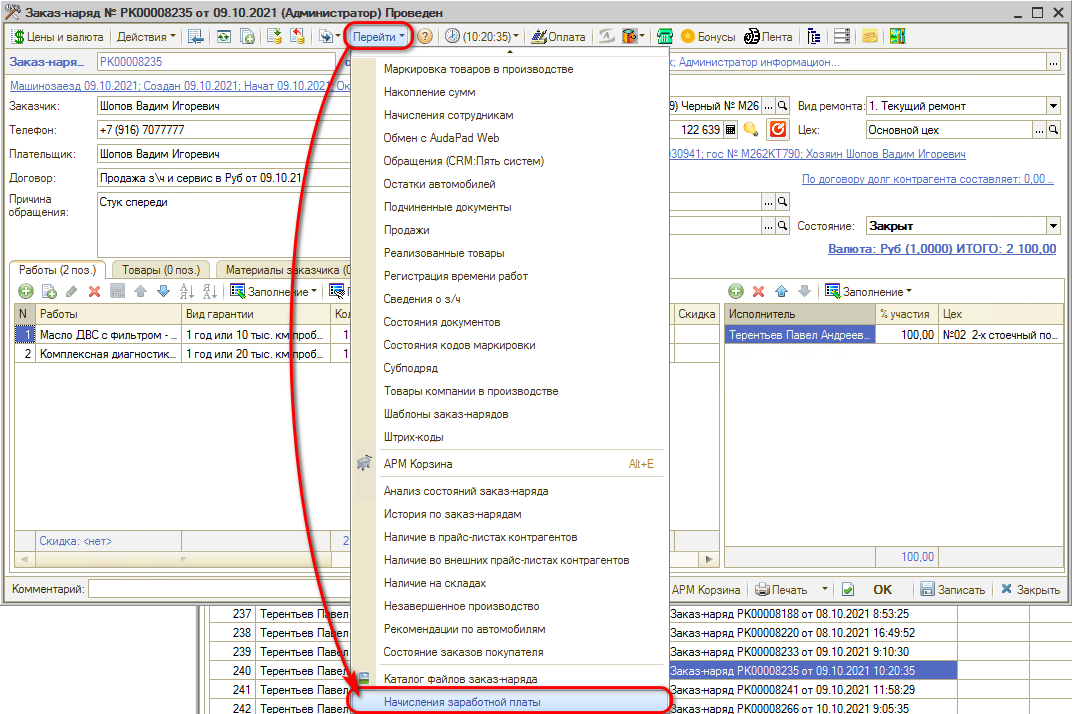Click the Записать button
Screen dimensions: 1072x714
[952, 590]
